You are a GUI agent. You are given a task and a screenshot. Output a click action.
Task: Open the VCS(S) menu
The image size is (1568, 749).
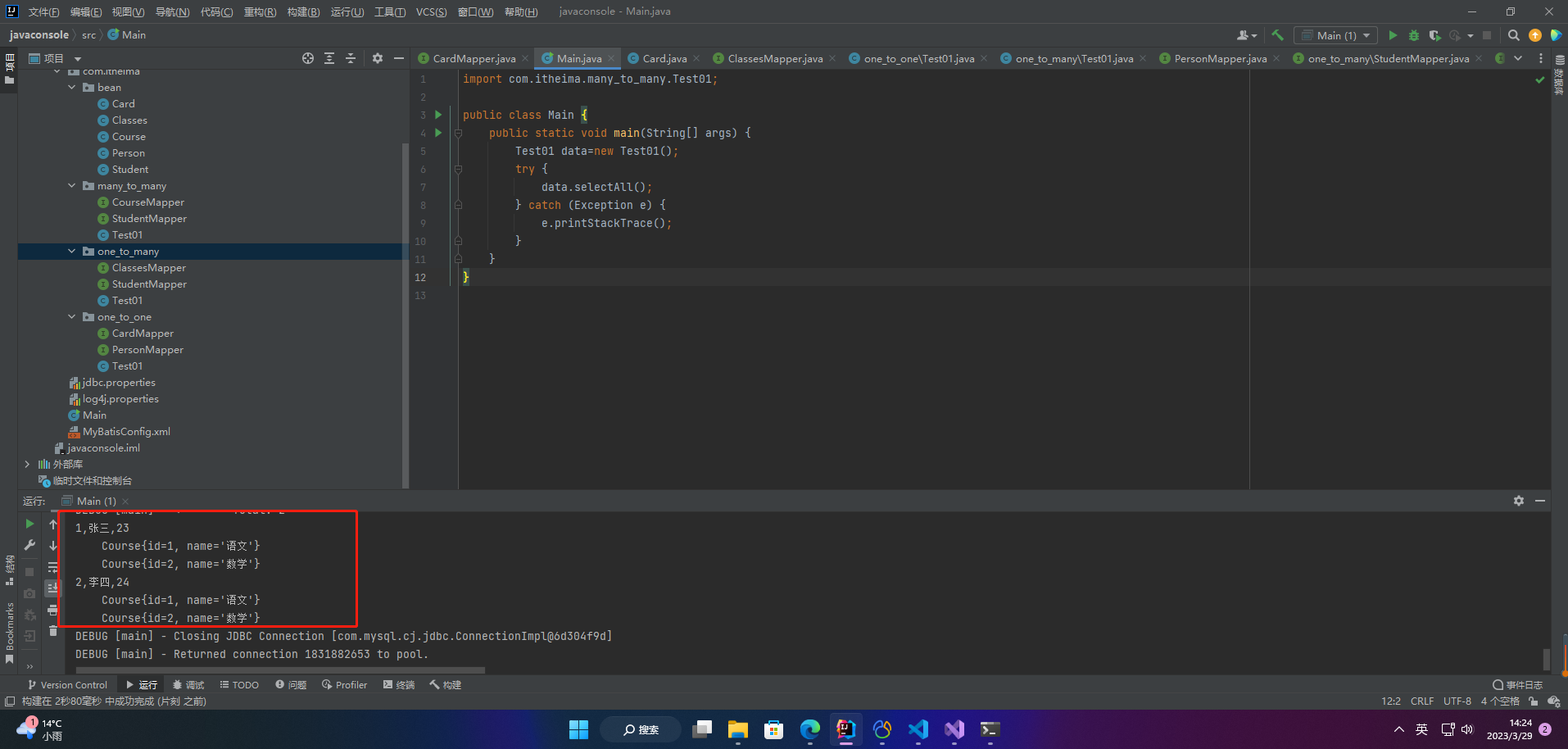(x=431, y=11)
